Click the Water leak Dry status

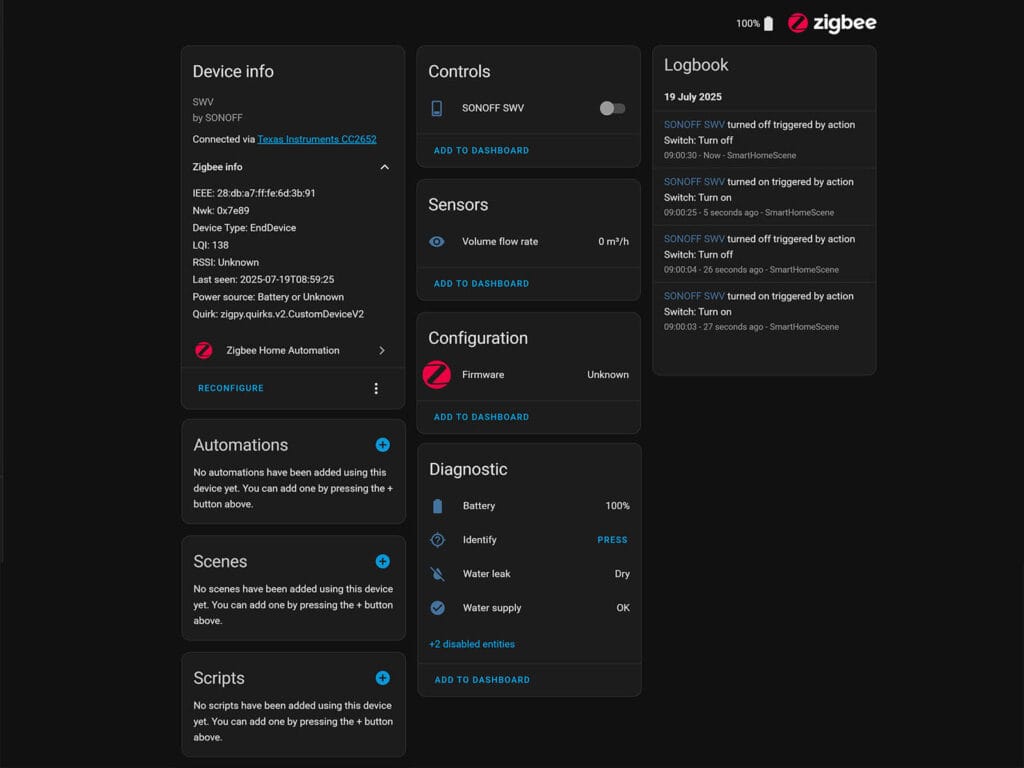(x=622, y=574)
